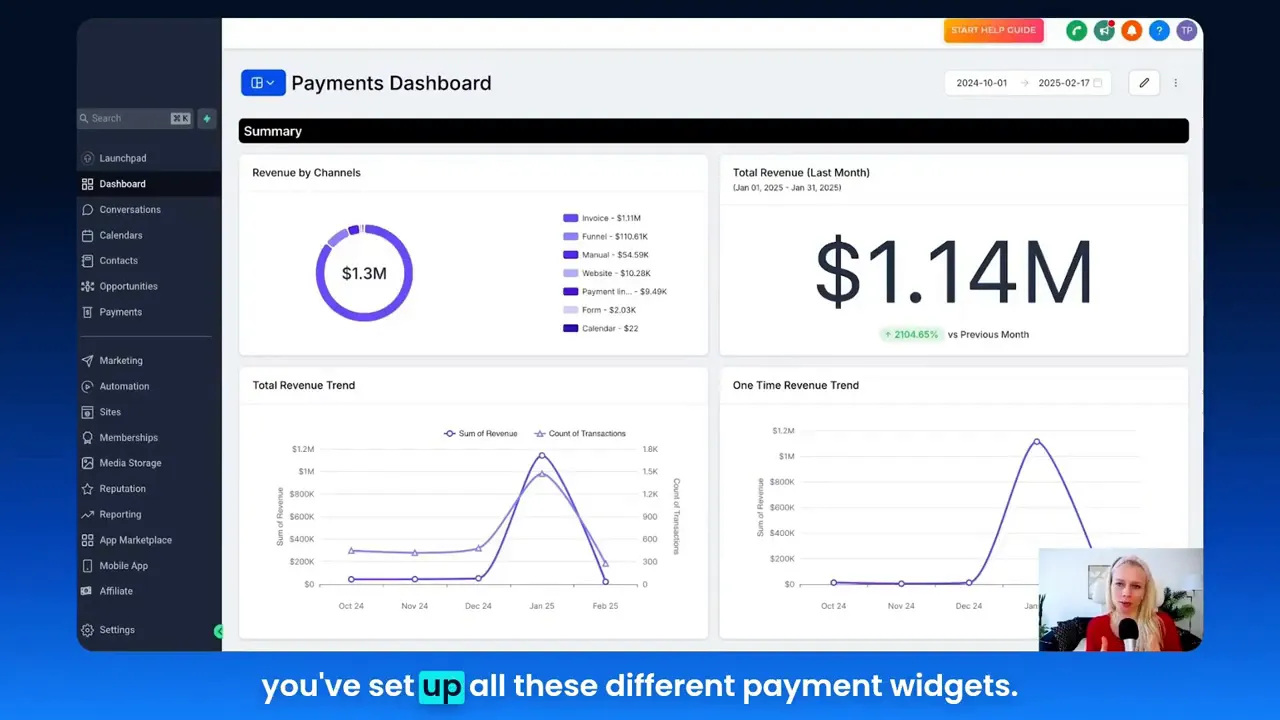Image resolution: width=1280 pixels, height=720 pixels.
Task: Toggle Calendar - $22 legend entry
Action: click(x=601, y=328)
